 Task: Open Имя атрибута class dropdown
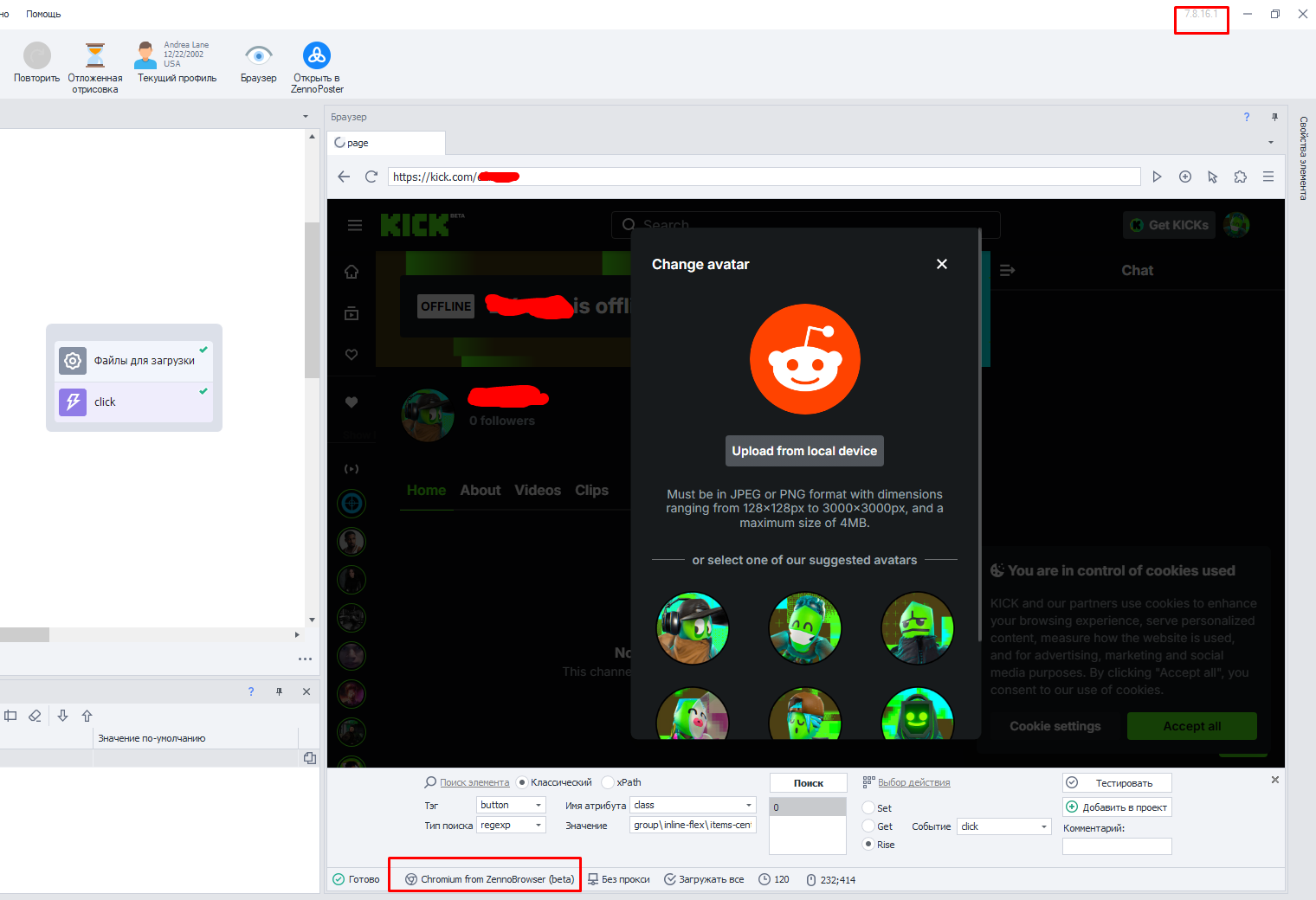click(x=693, y=805)
